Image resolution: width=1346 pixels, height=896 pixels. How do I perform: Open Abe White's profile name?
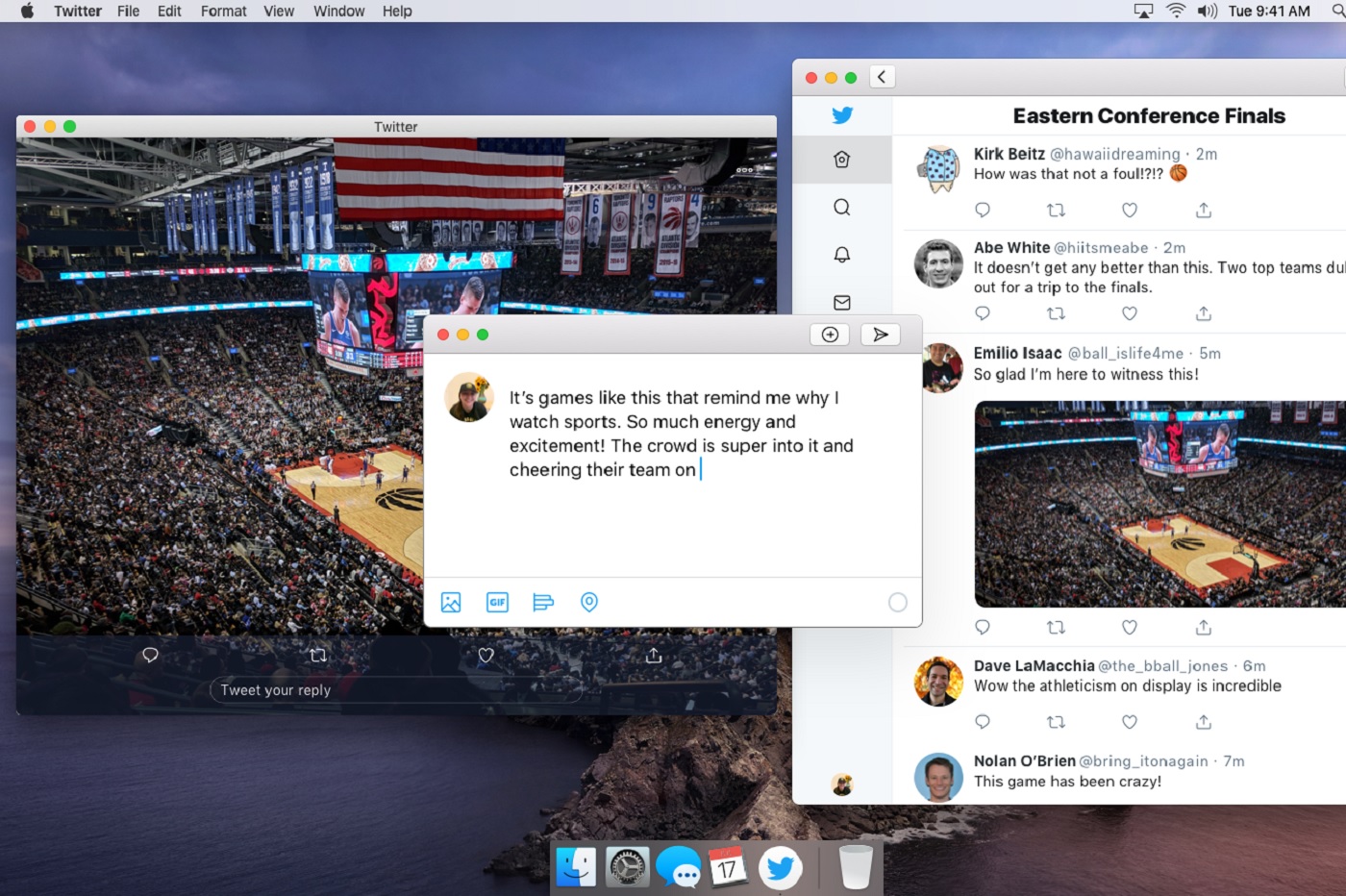(x=1011, y=247)
